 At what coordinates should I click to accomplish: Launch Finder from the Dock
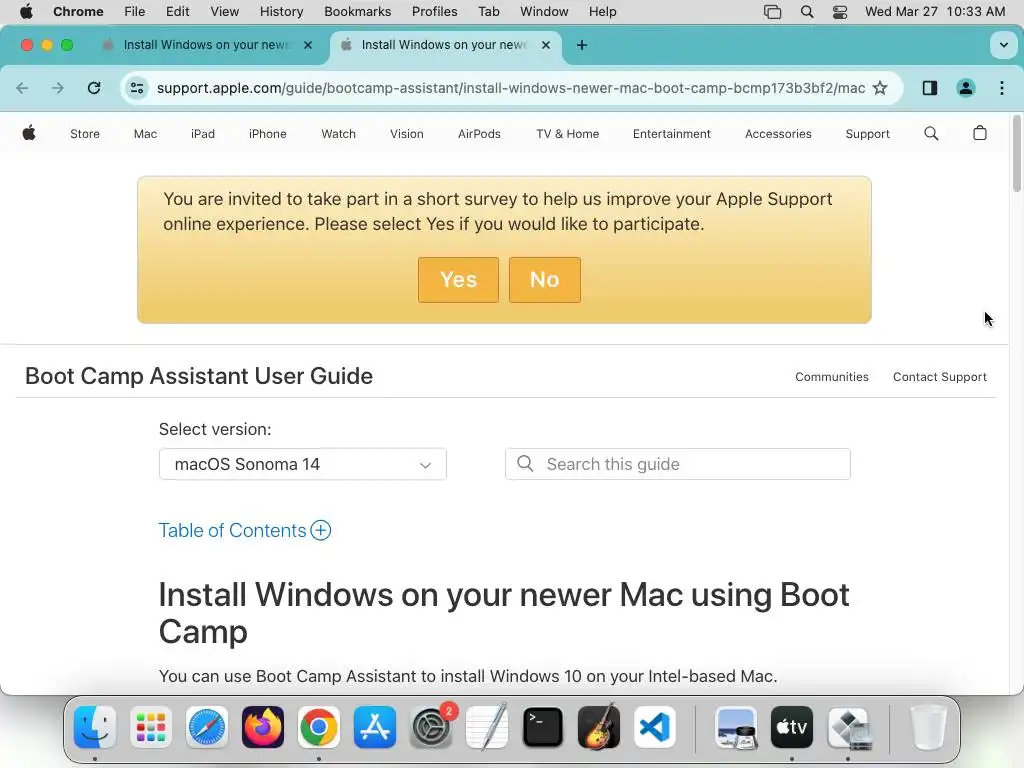pyautogui.click(x=95, y=727)
